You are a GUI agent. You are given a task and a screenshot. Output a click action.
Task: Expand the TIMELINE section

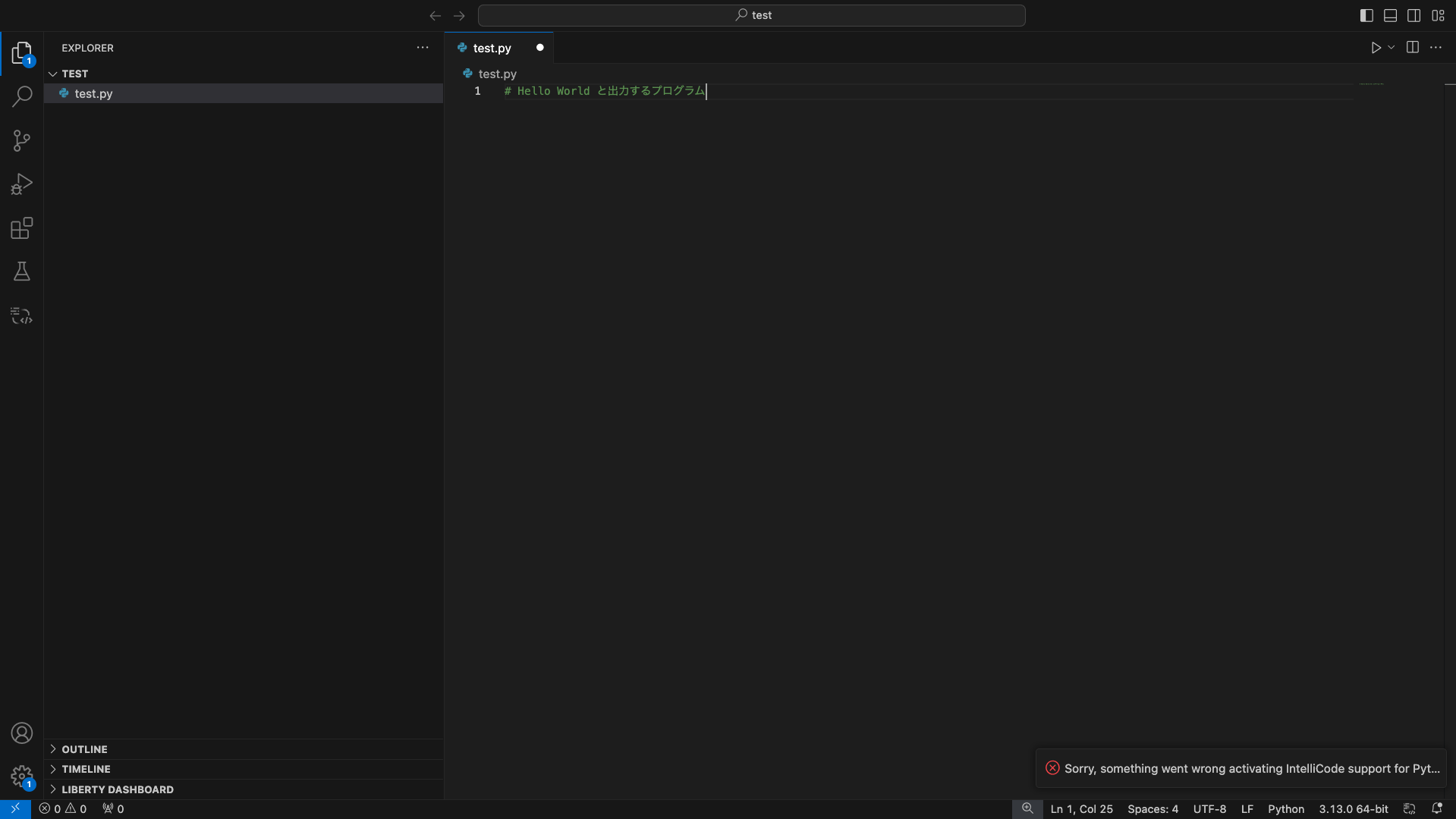point(244,769)
